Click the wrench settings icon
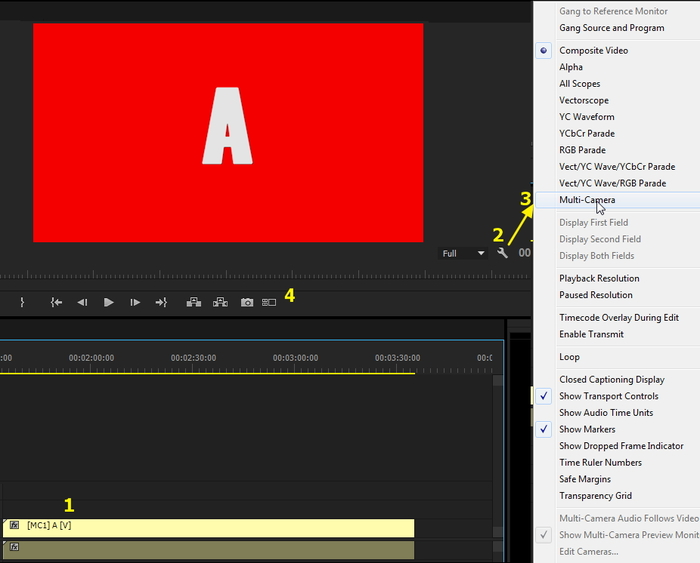This screenshot has height=563, width=700. (x=502, y=253)
